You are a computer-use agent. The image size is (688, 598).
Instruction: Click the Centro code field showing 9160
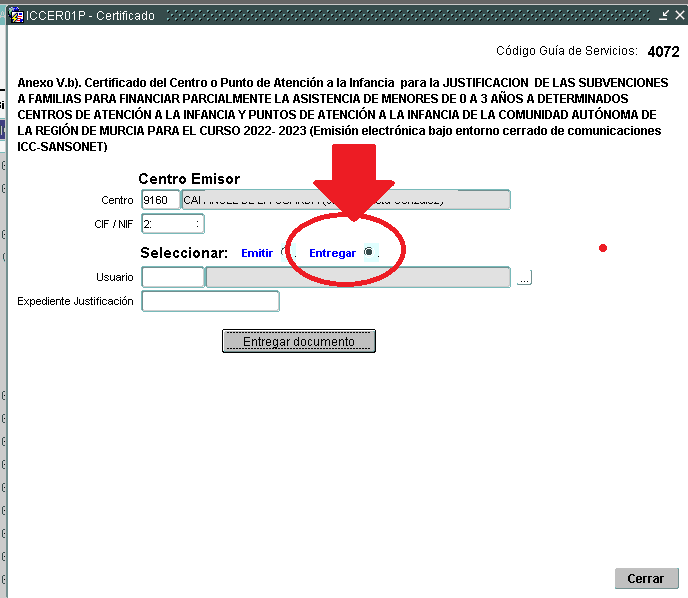point(160,200)
